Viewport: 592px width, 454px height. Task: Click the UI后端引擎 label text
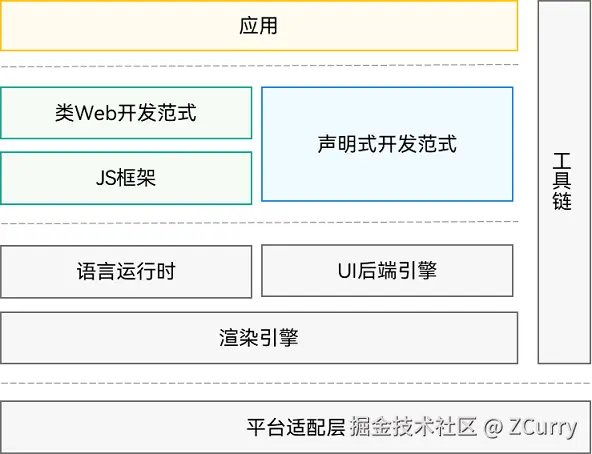coord(387,270)
